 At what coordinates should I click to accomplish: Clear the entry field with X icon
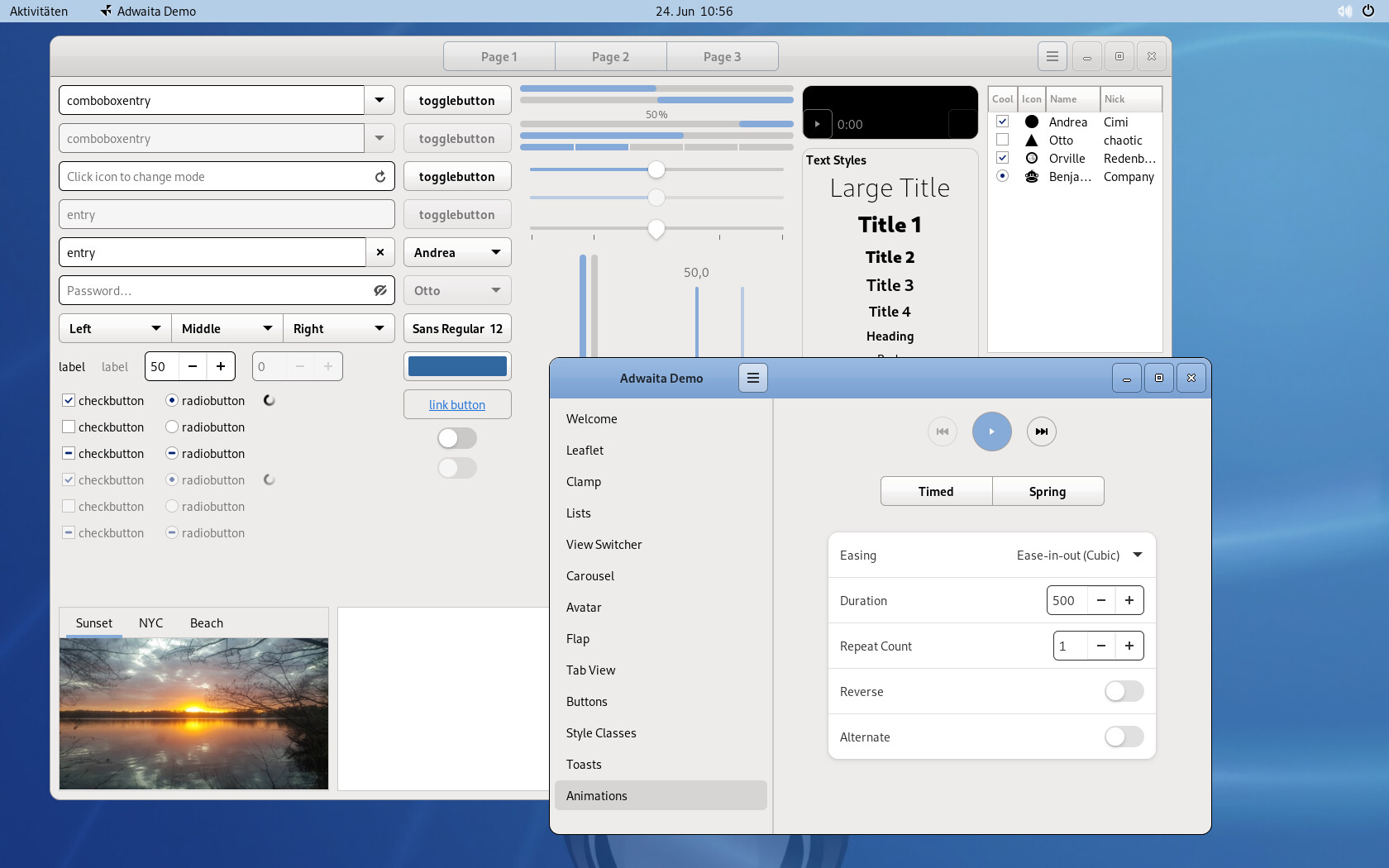[380, 253]
